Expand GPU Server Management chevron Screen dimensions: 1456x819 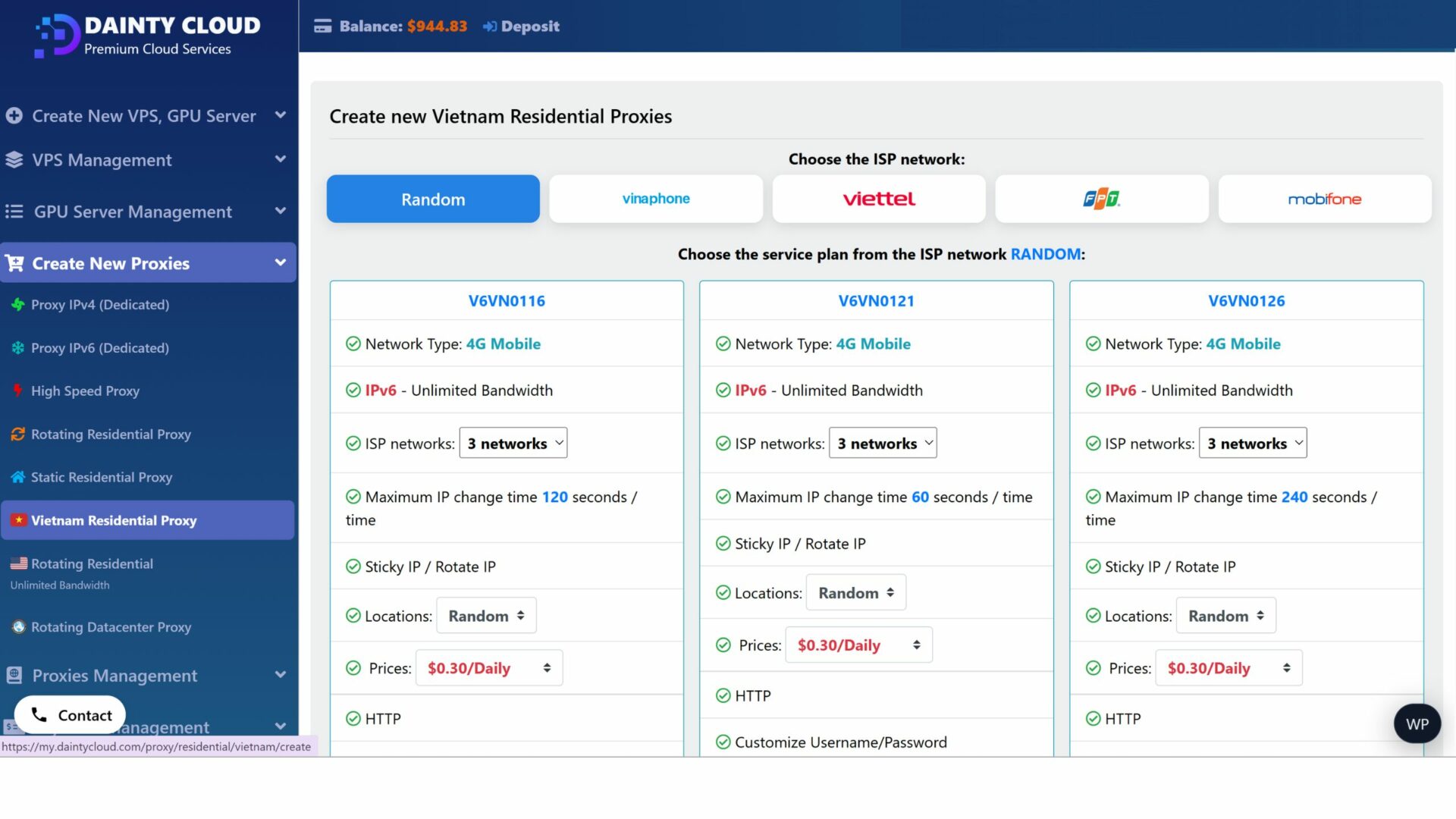point(281,211)
